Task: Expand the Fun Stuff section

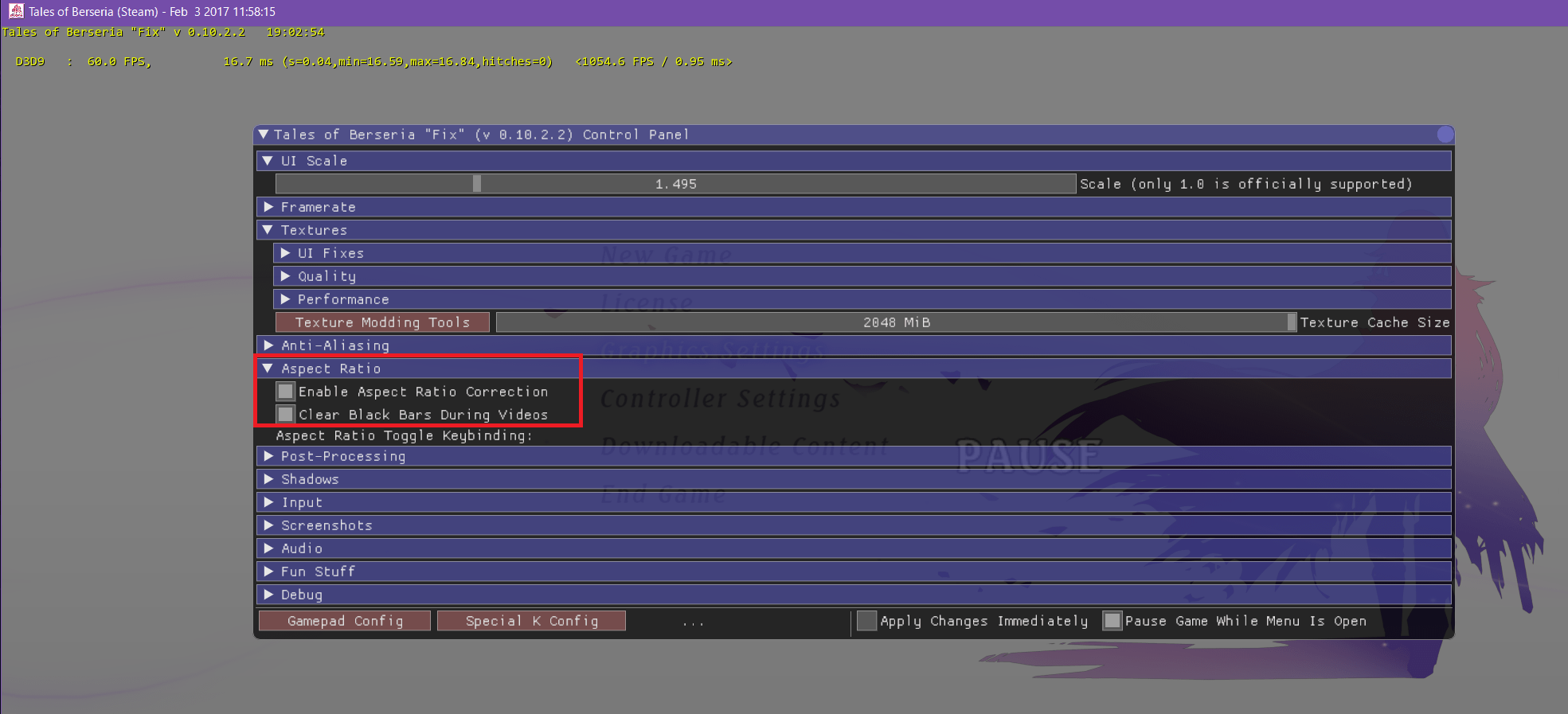Action: [x=854, y=572]
